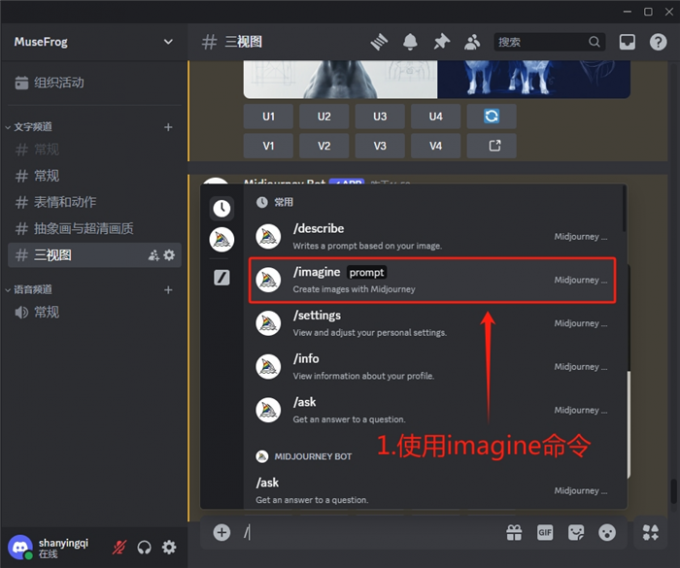The image size is (680, 568).
Task: Add a channel to 文字频道
Action: [168, 127]
